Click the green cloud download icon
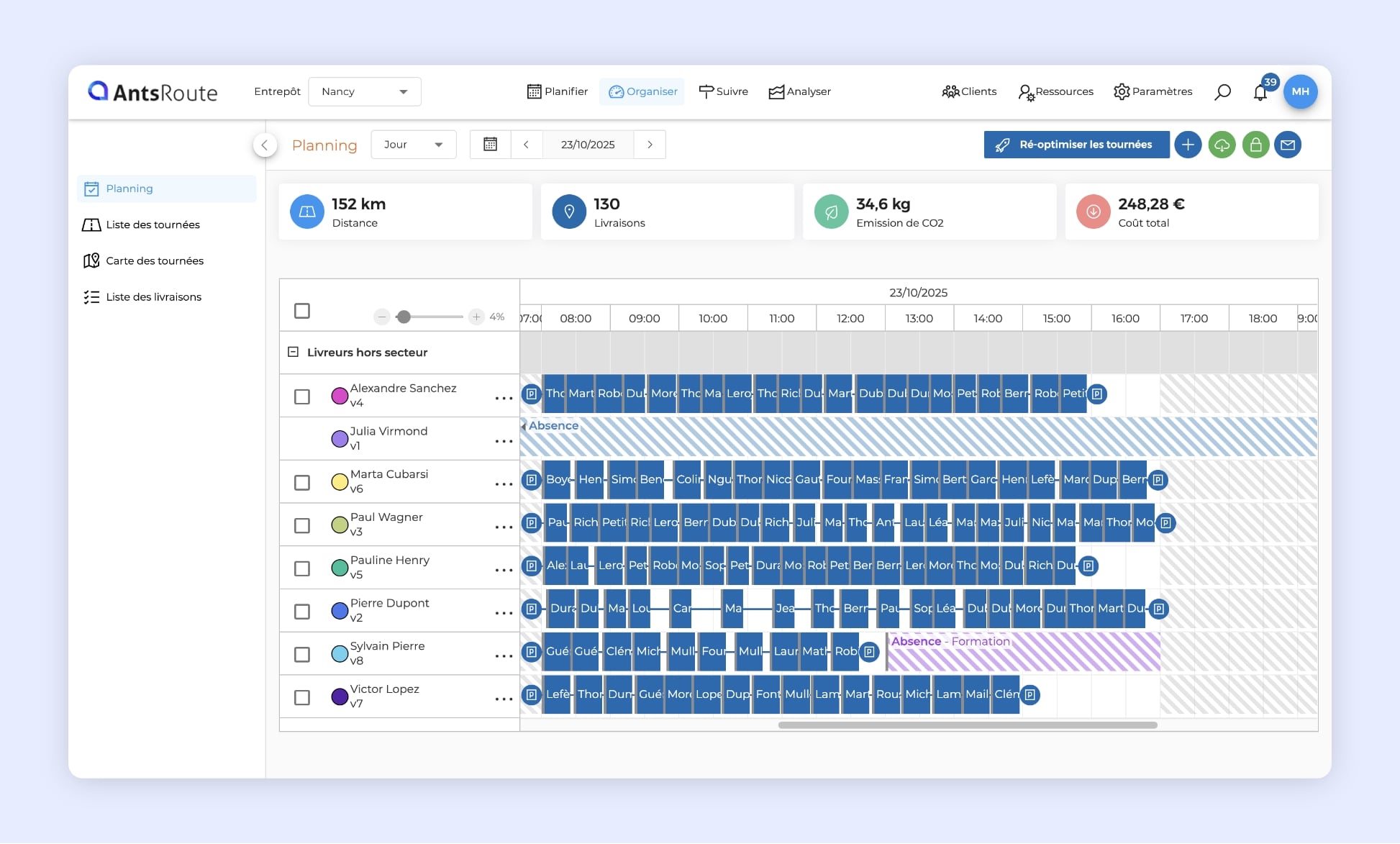 1222,145
